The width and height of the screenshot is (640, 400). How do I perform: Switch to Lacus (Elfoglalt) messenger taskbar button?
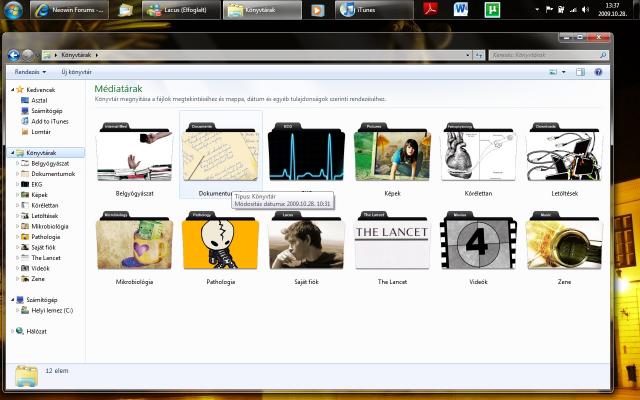click(x=181, y=10)
